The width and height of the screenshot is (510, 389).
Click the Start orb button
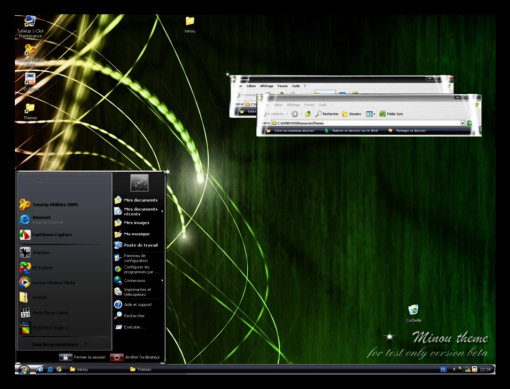[x=23, y=369]
